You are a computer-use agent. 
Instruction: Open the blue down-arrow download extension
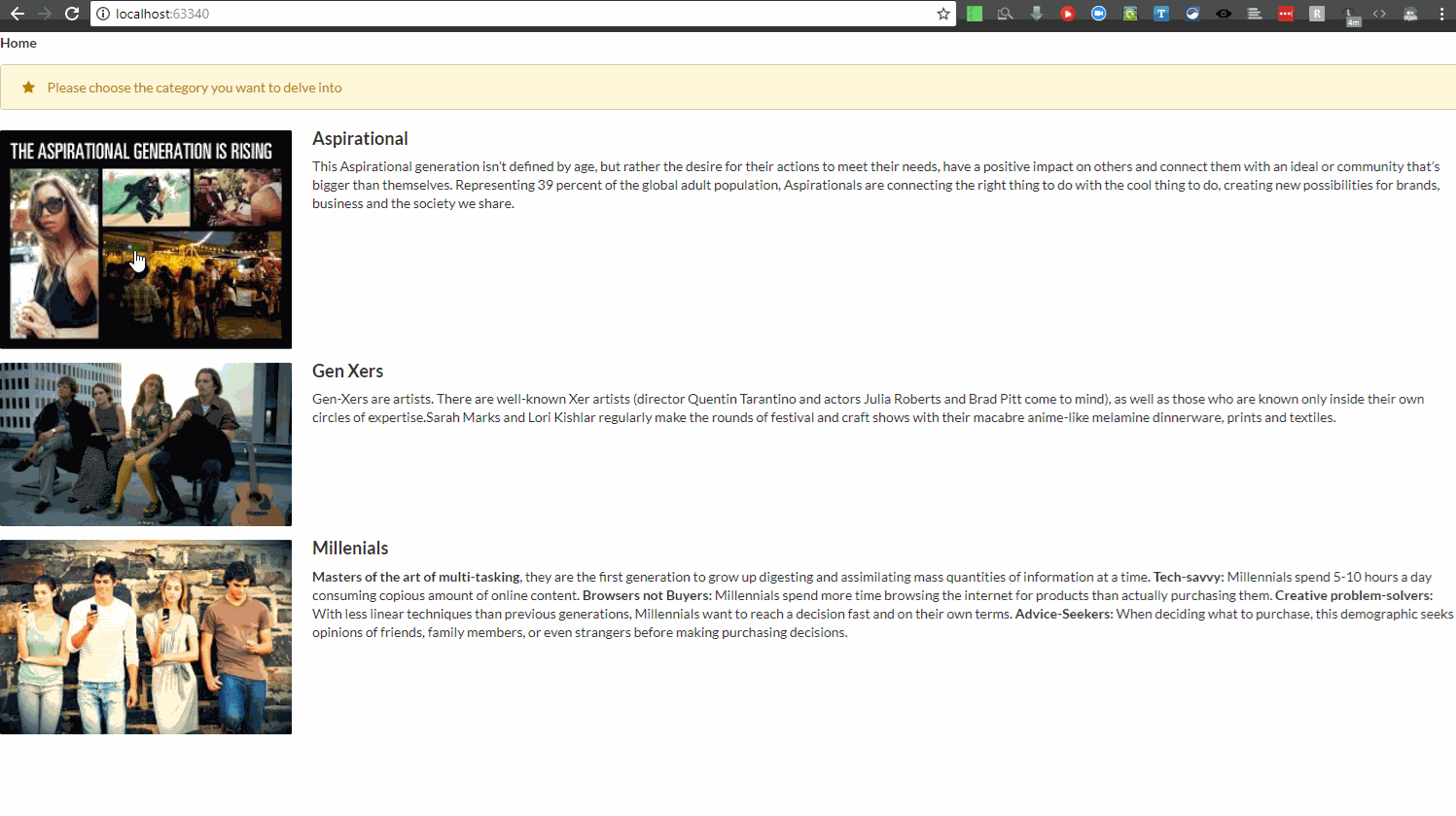tap(1036, 14)
